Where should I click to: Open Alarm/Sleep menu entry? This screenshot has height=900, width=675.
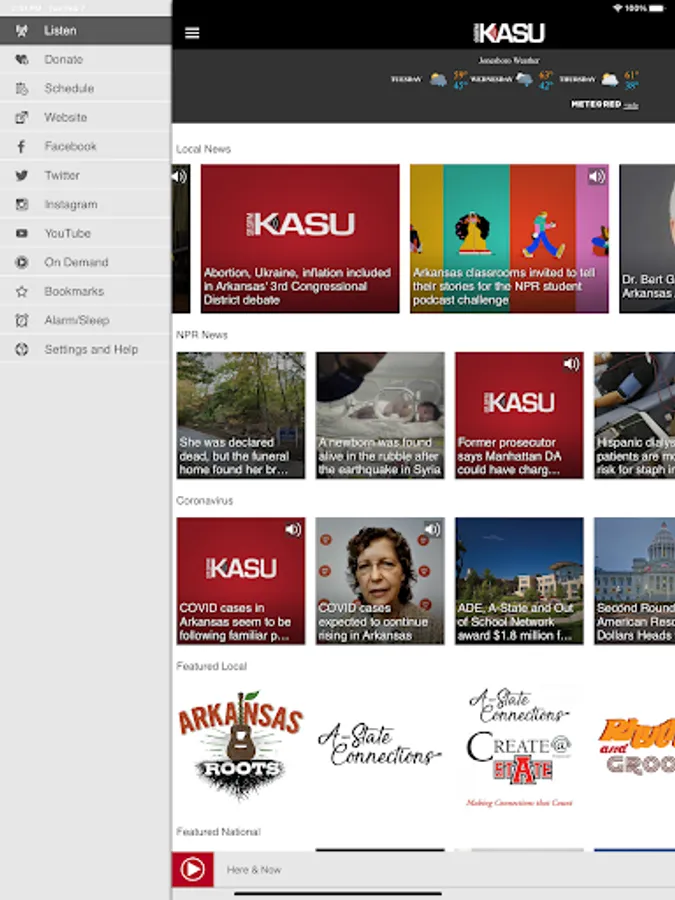click(86, 320)
